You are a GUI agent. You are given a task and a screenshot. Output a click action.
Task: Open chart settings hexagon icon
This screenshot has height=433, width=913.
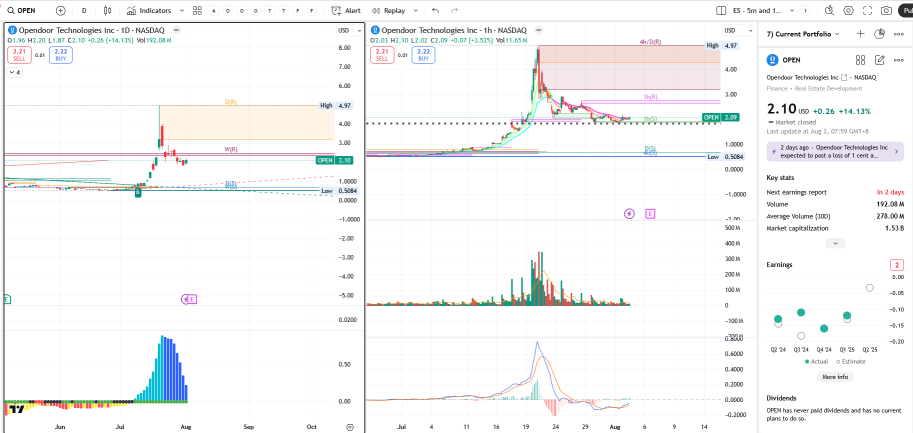click(848, 10)
